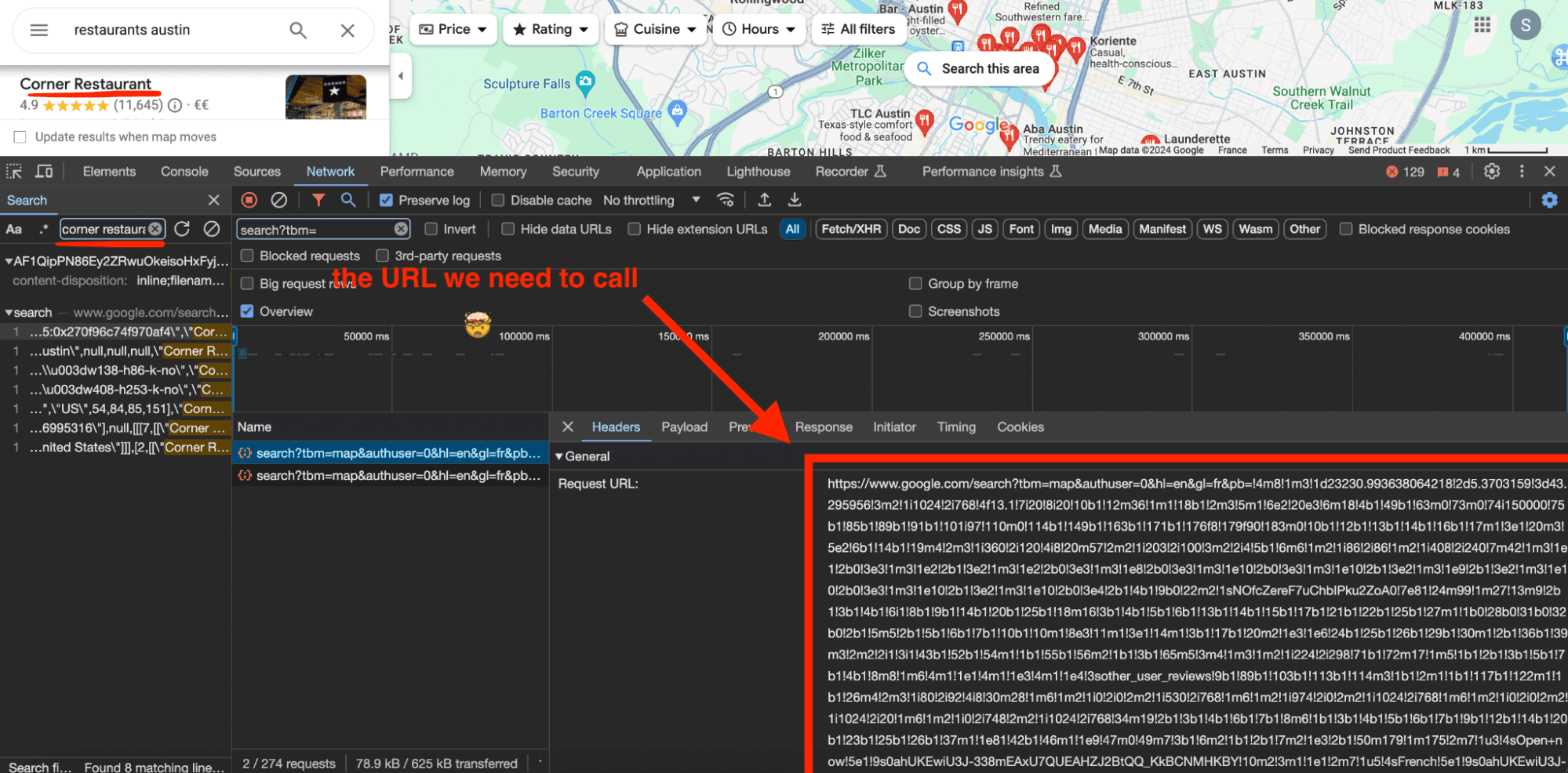Open network search with the magnifier icon
This screenshot has height=773, width=1568.
pos(348,200)
